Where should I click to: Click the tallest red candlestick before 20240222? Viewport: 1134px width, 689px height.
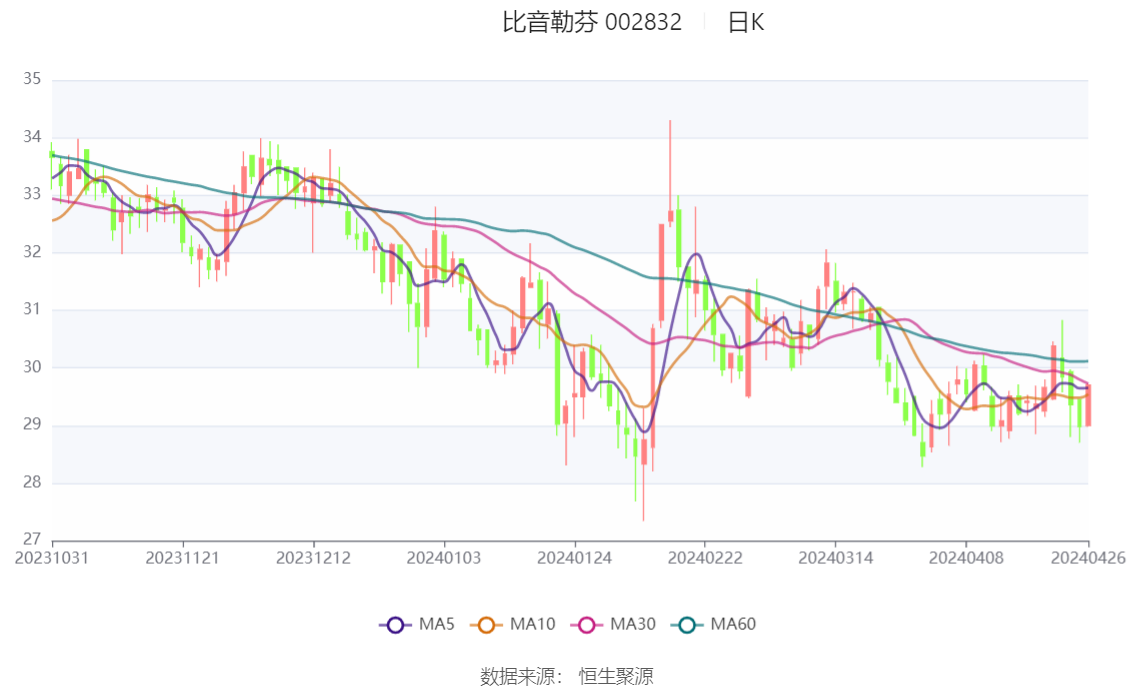click(x=662, y=272)
